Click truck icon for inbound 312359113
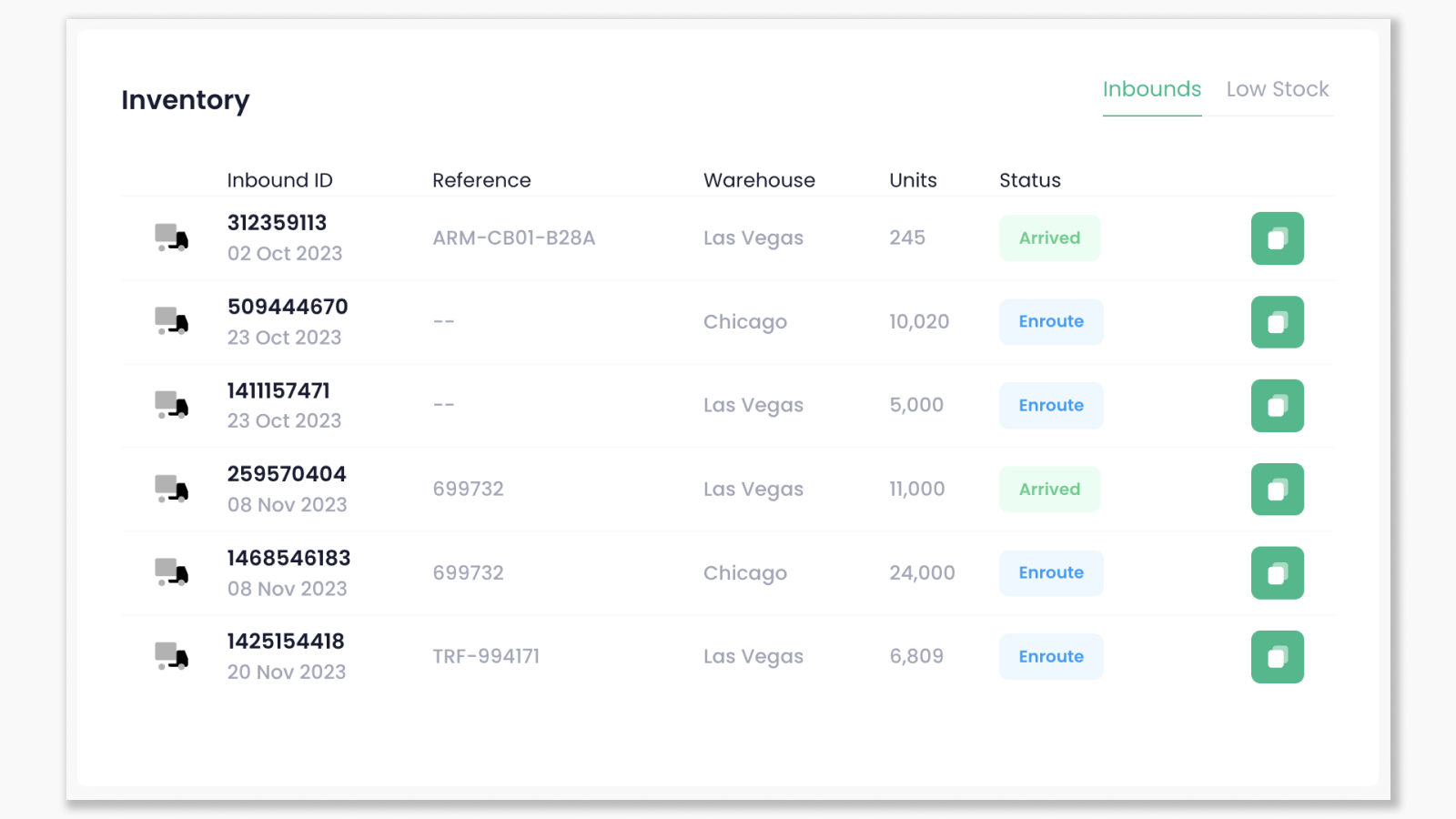1456x819 pixels. coord(171,238)
